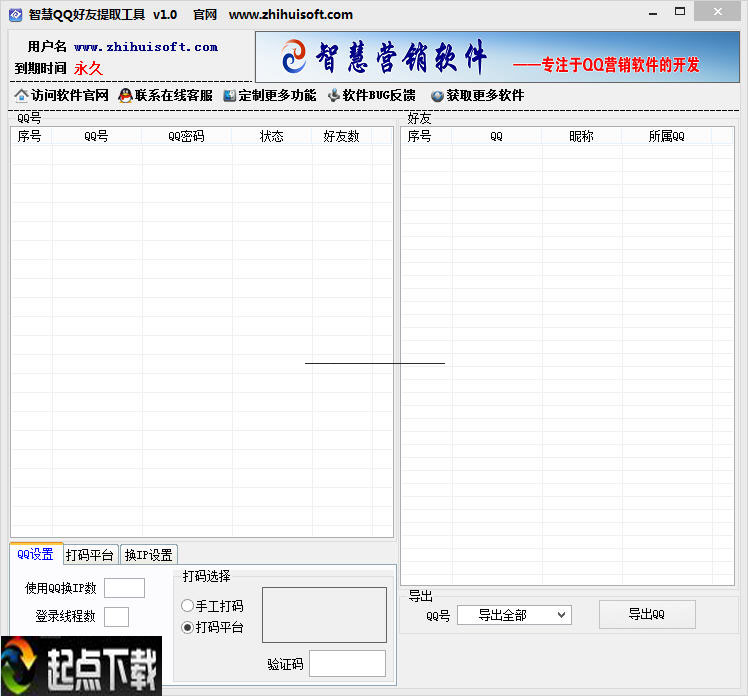Click the 序号 column header in QQ号 list
Screen dimensions: 748x696
31,136
